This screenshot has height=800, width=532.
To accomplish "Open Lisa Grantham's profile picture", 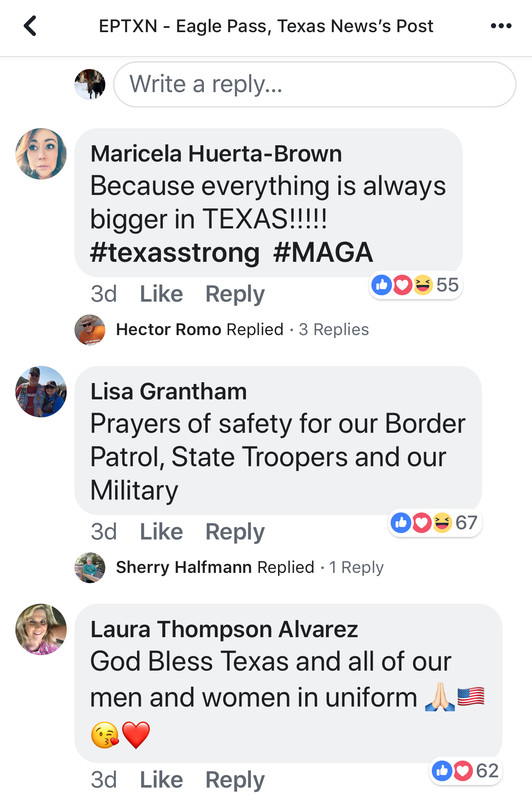I will 41,391.
